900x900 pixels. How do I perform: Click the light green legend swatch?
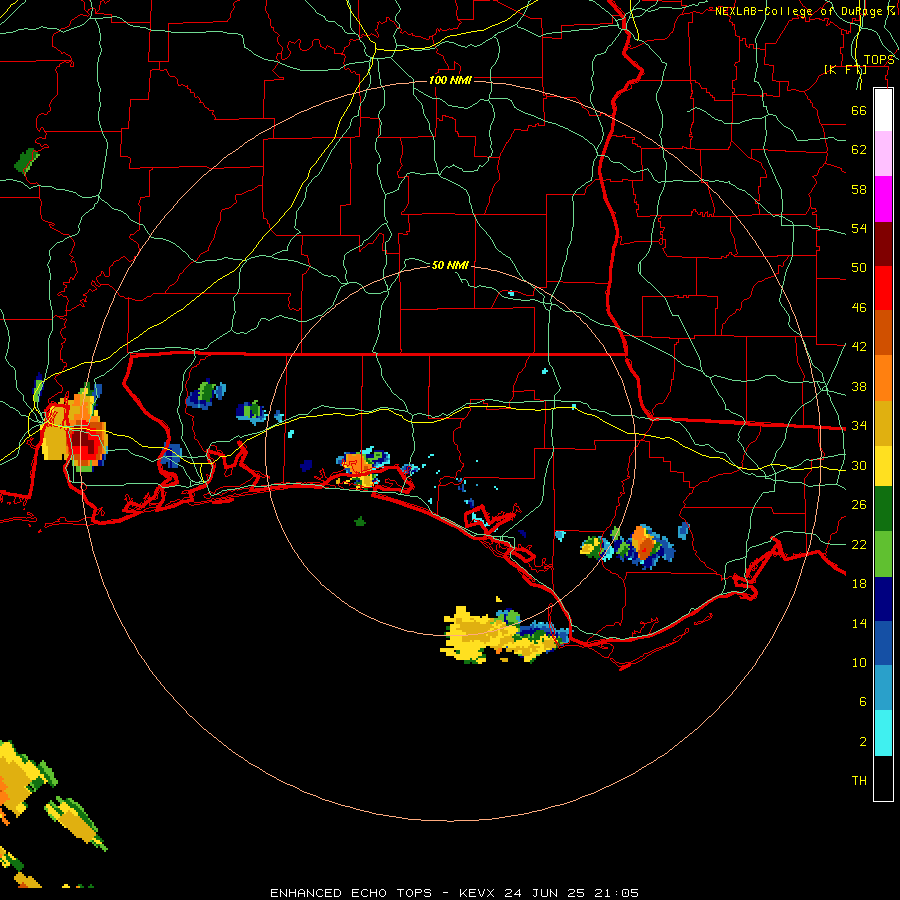coord(883,554)
